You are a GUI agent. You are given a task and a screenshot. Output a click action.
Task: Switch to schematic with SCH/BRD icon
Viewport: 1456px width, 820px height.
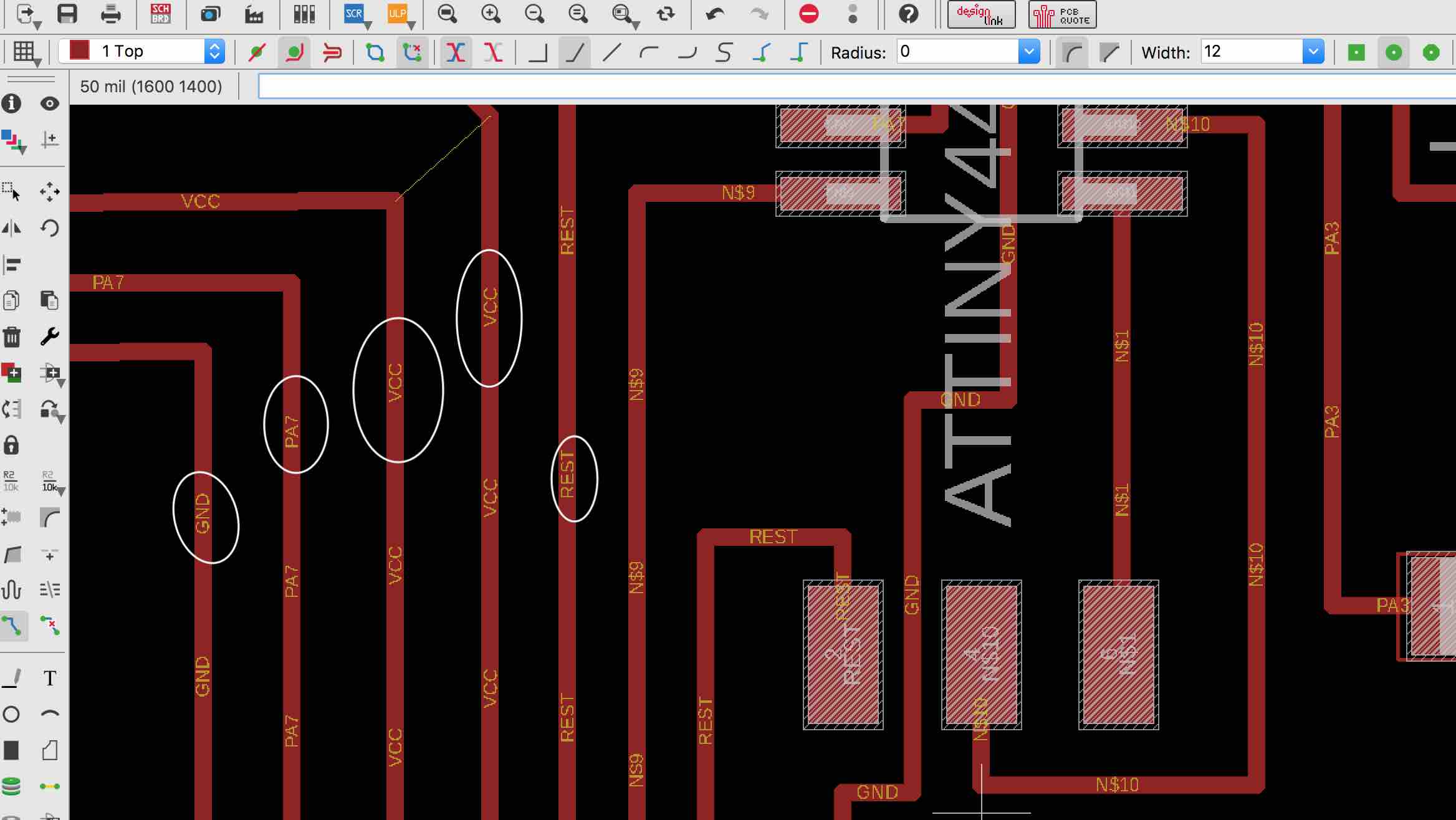click(160, 14)
